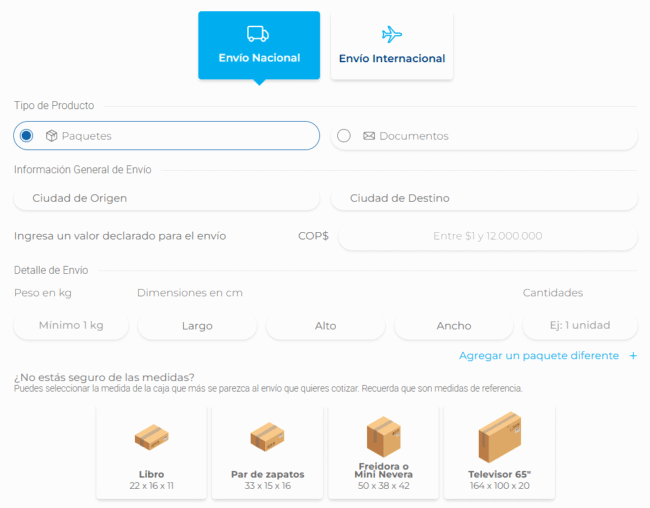650x508 pixels.
Task: Click the Peso en kg label
Action: coord(43,293)
